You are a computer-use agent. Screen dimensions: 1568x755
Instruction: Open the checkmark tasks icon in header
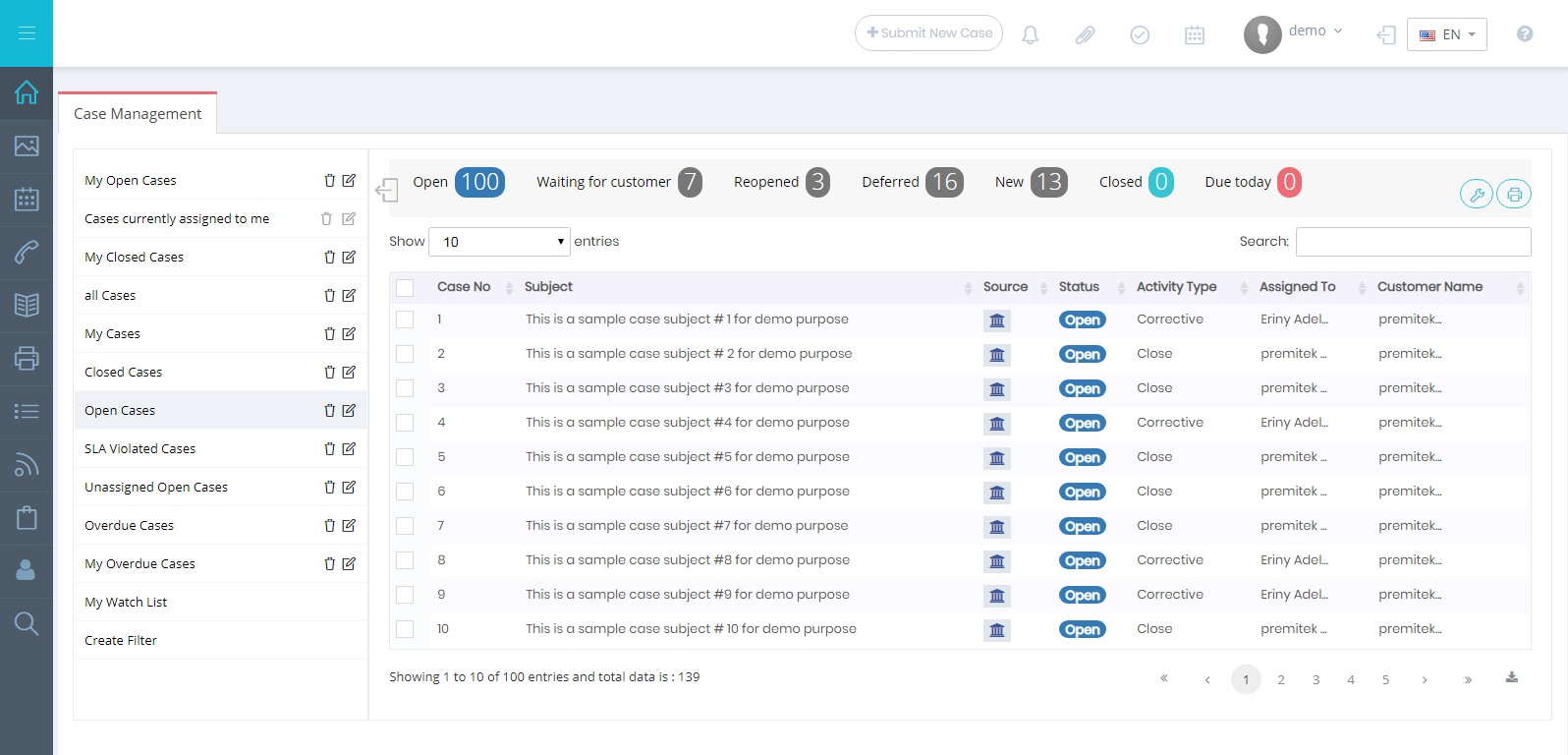click(1140, 35)
